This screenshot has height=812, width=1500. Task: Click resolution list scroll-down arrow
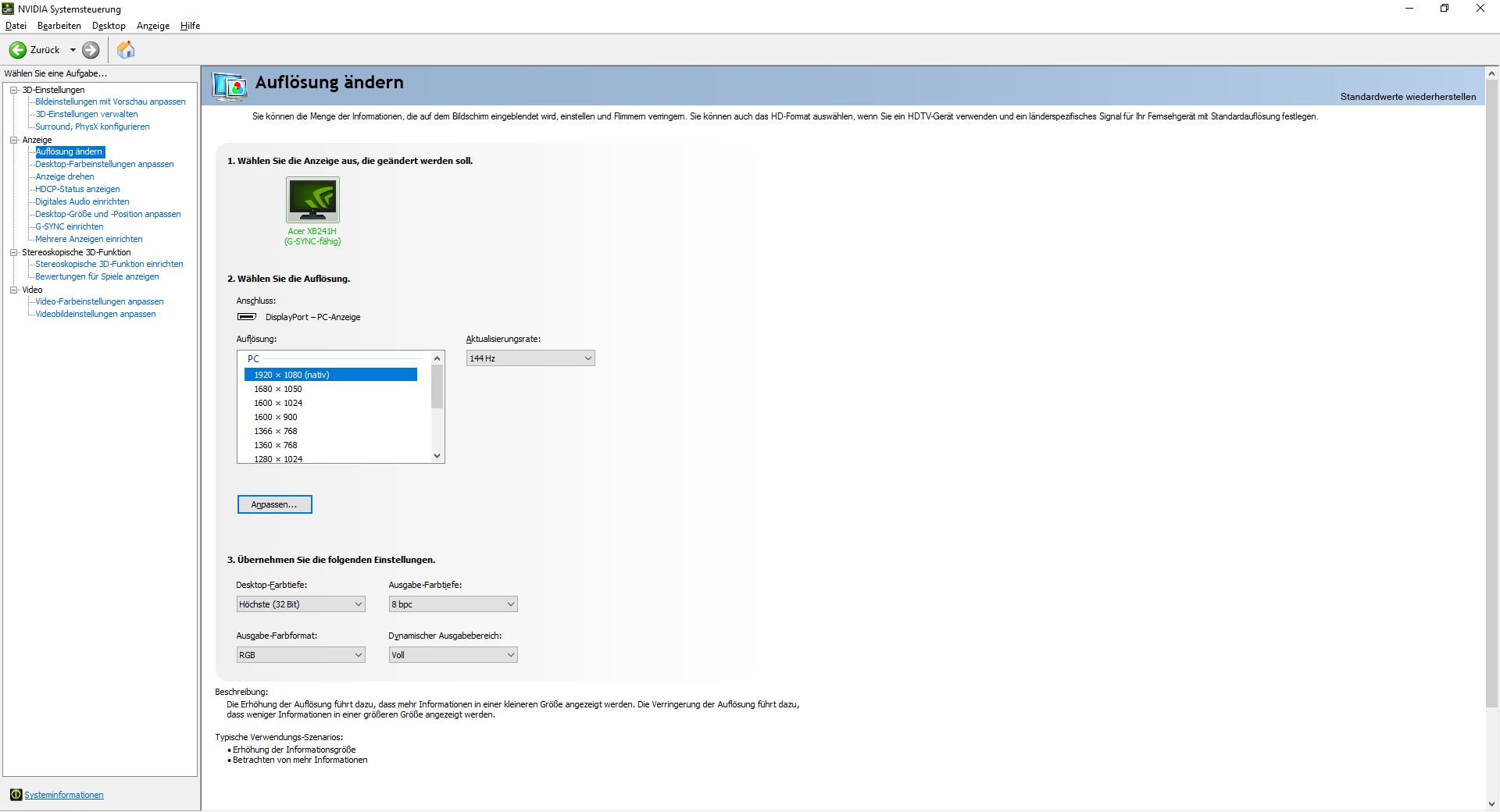tap(437, 456)
